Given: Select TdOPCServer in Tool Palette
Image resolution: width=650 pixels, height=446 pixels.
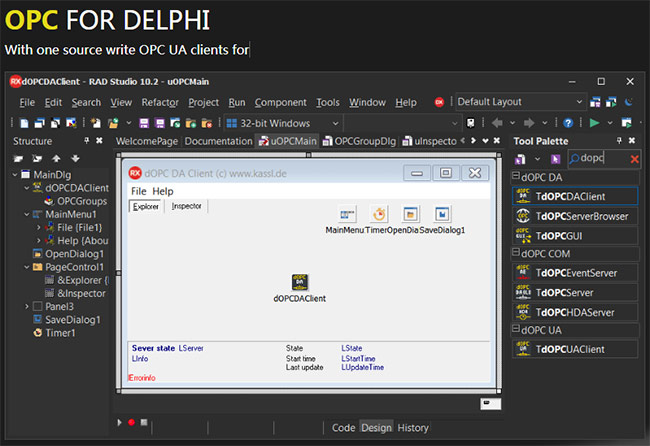Looking at the screenshot, I should click(x=575, y=293).
